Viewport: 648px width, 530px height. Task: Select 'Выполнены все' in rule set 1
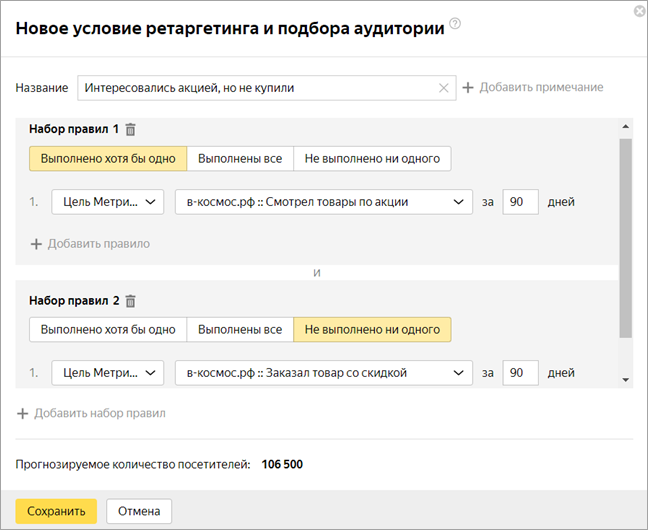(240, 158)
